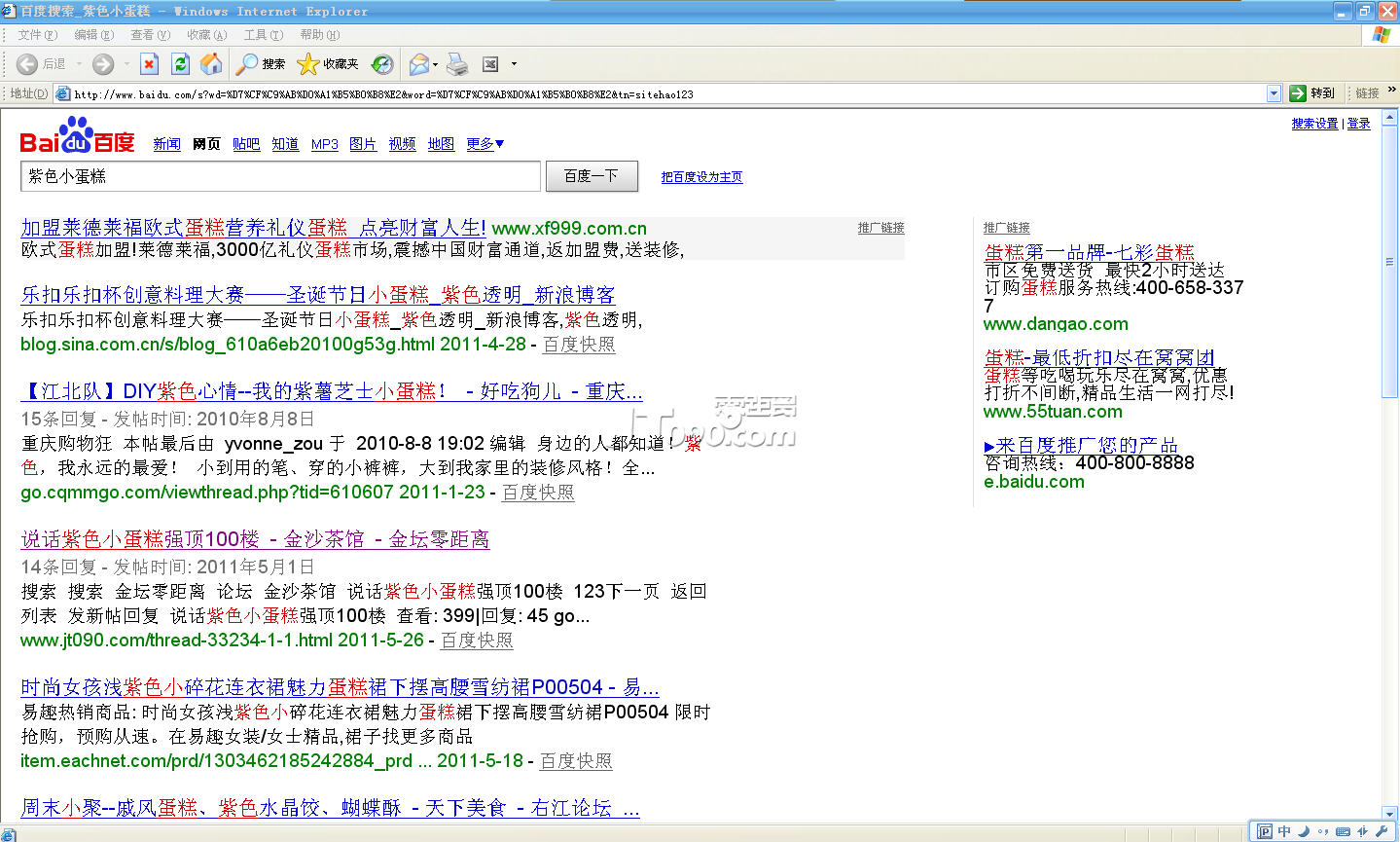This screenshot has width=1400, height=842.
Task: Open Search pane with magnifier icon
Action: pyautogui.click(x=261, y=64)
